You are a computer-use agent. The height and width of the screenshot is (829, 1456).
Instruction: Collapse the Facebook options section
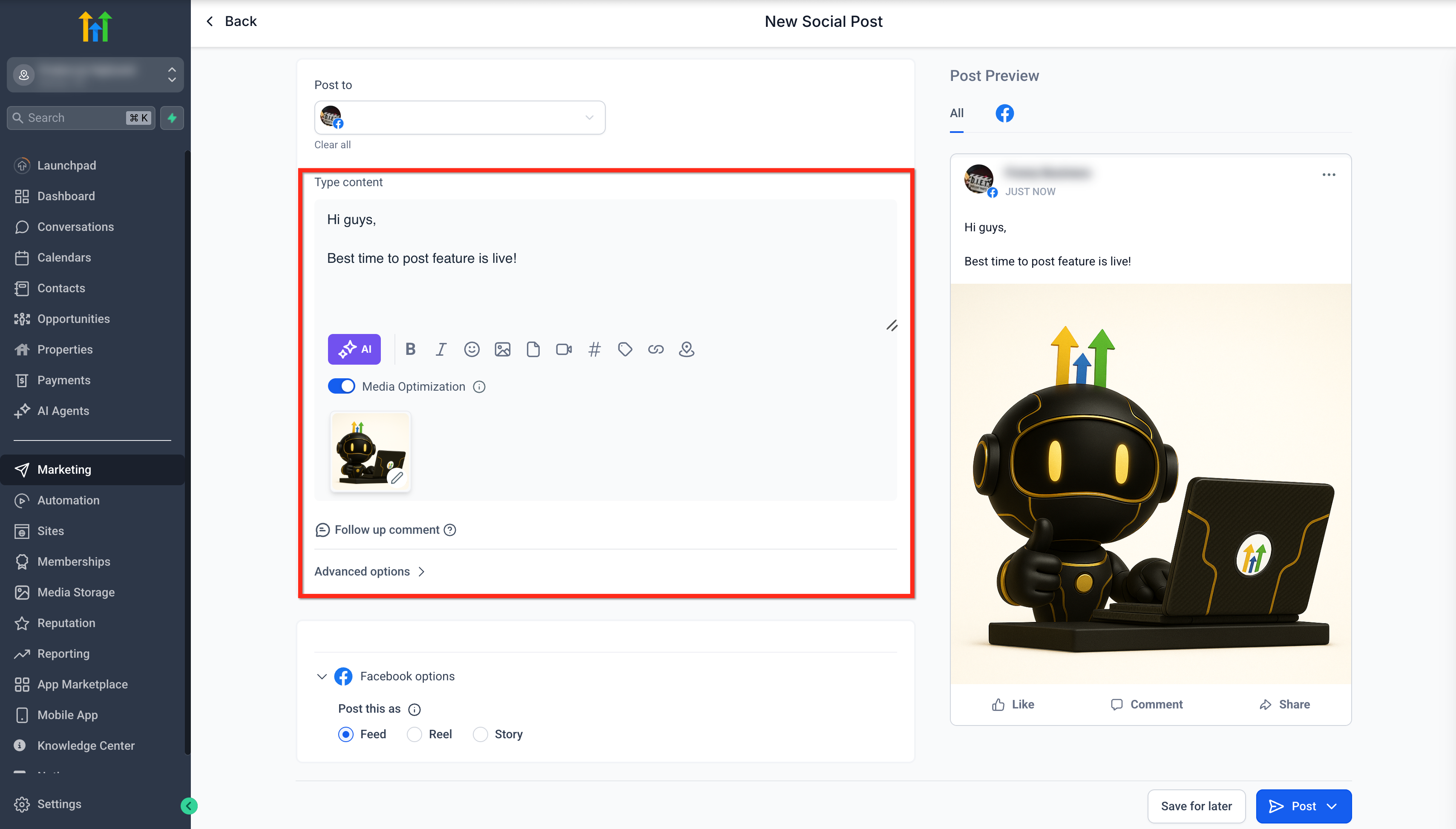(x=322, y=676)
